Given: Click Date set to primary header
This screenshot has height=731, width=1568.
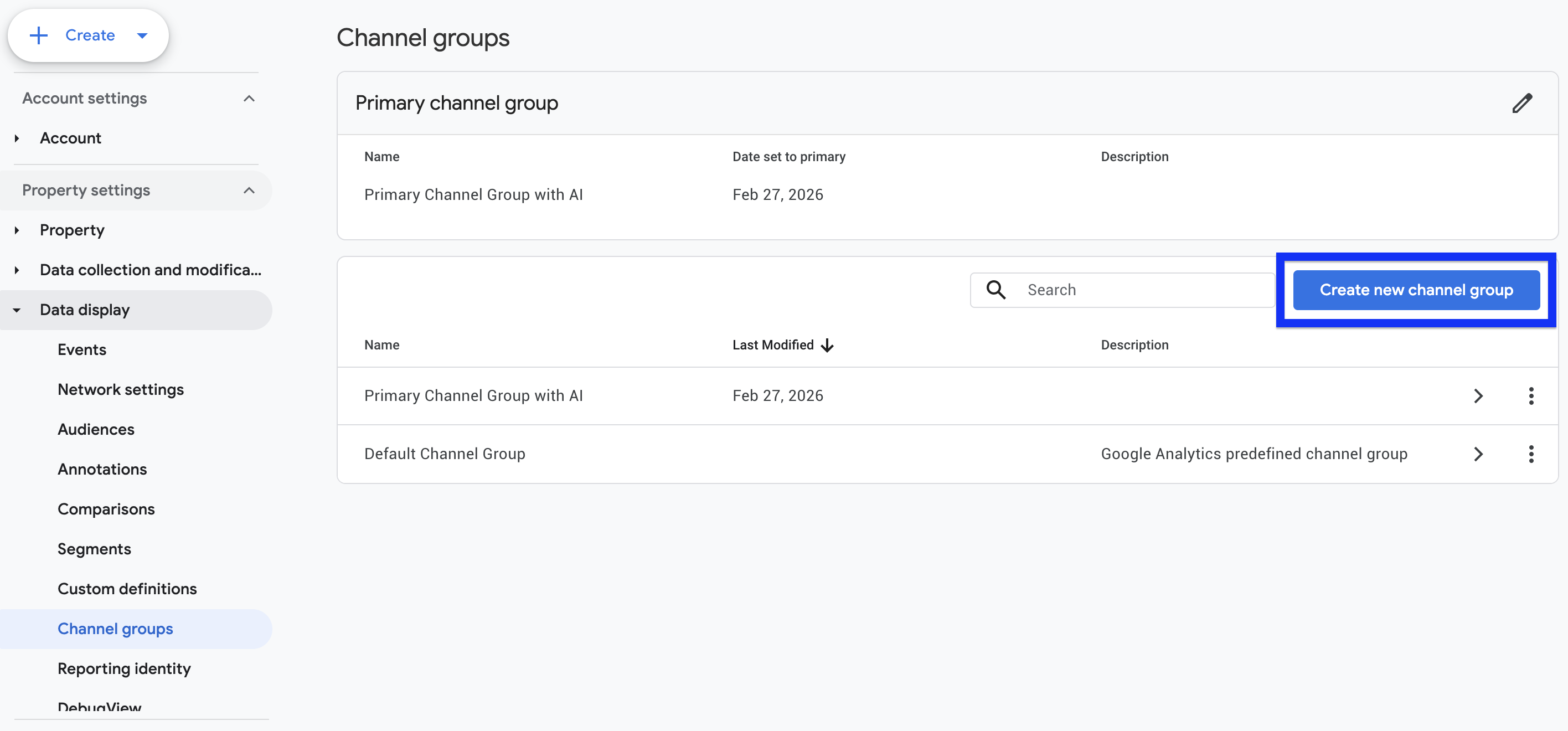Looking at the screenshot, I should pos(789,157).
